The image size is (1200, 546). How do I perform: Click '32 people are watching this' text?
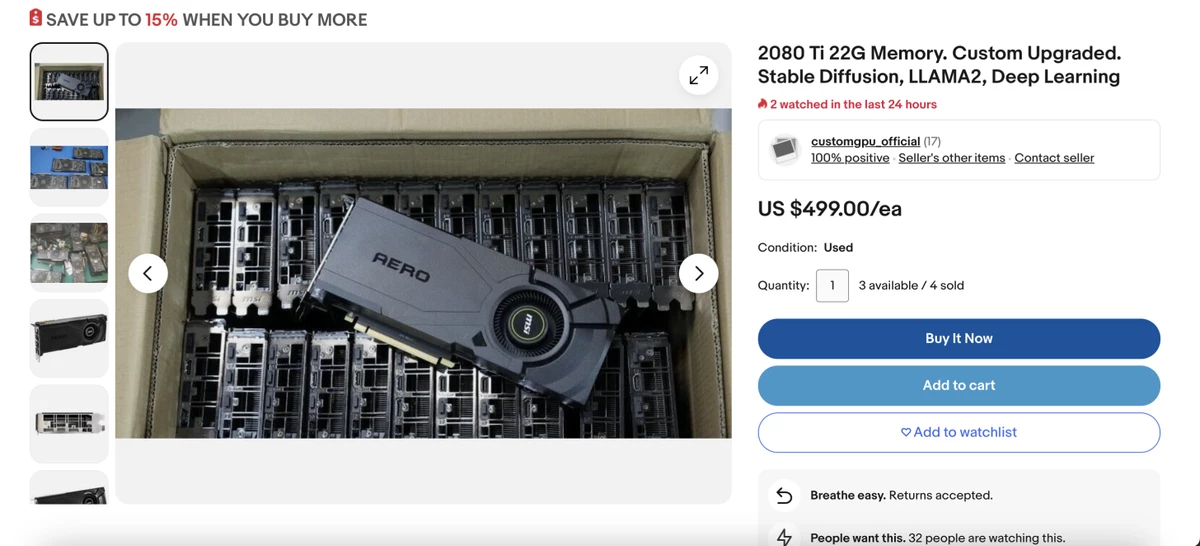(987, 538)
